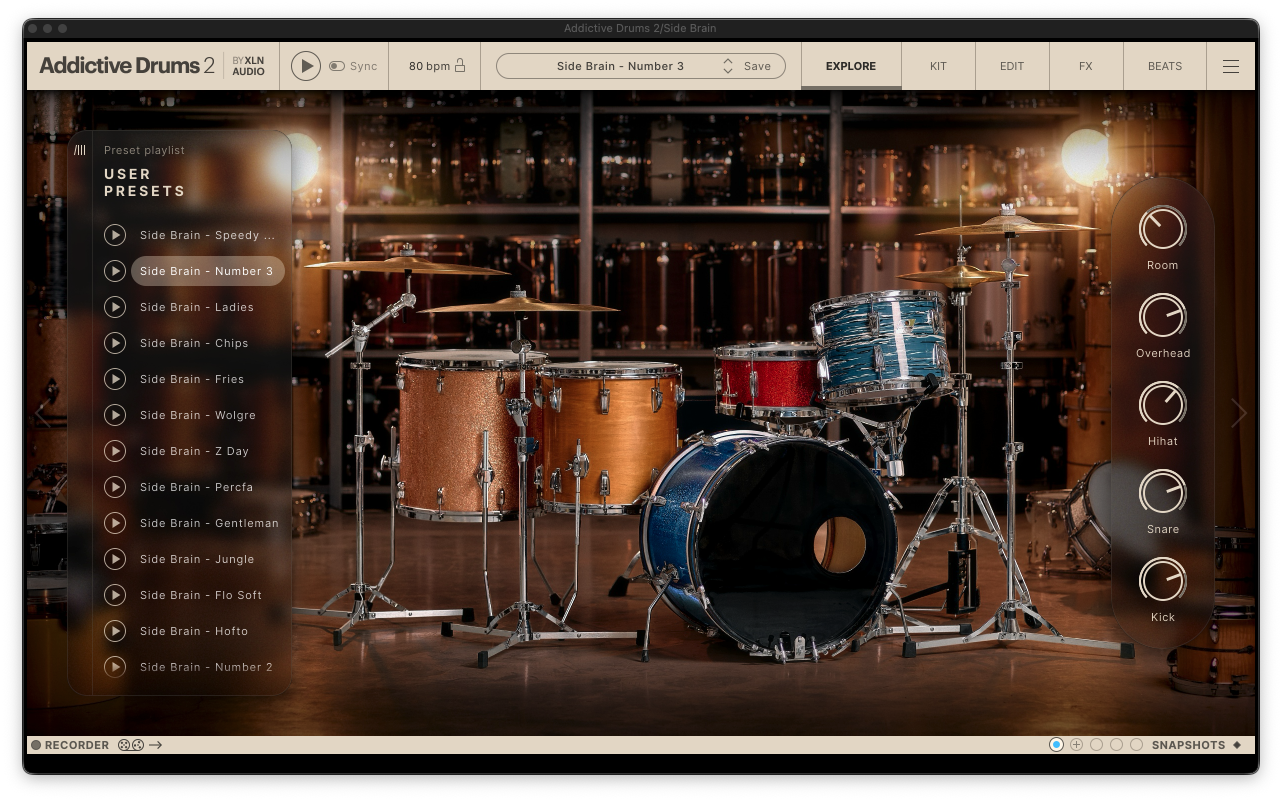Select the Side Brain - Wolgre preset name
Viewport: 1282px width, 801px height.
click(x=198, y=415)
